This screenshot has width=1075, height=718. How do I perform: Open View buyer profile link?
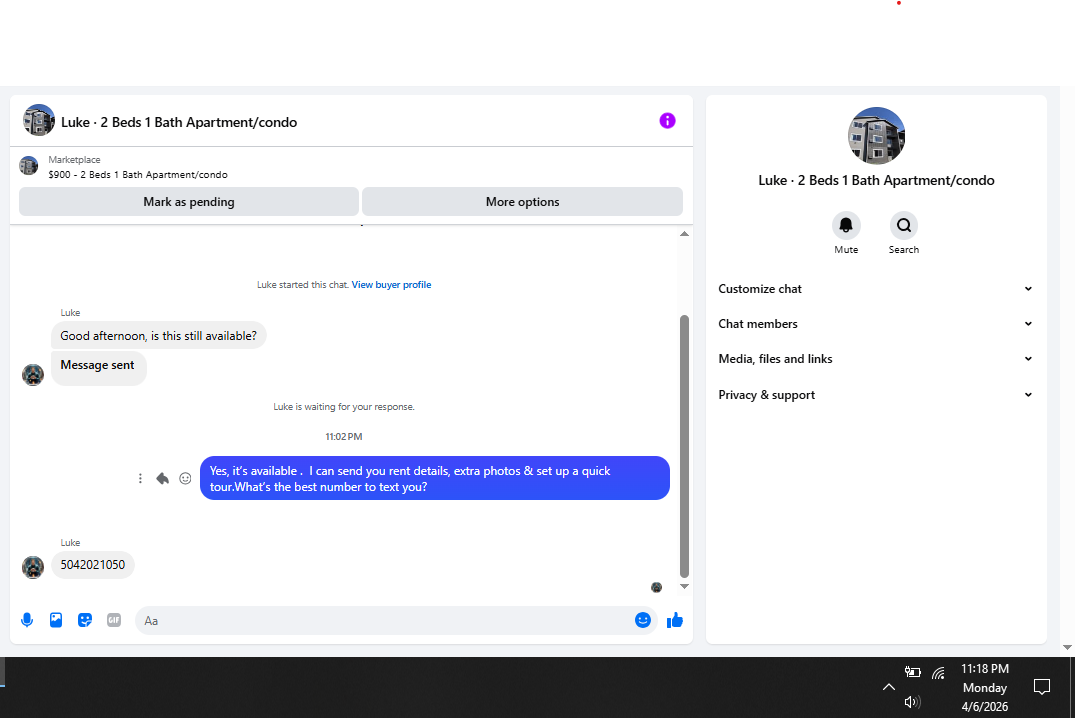[x=391, y=285]
